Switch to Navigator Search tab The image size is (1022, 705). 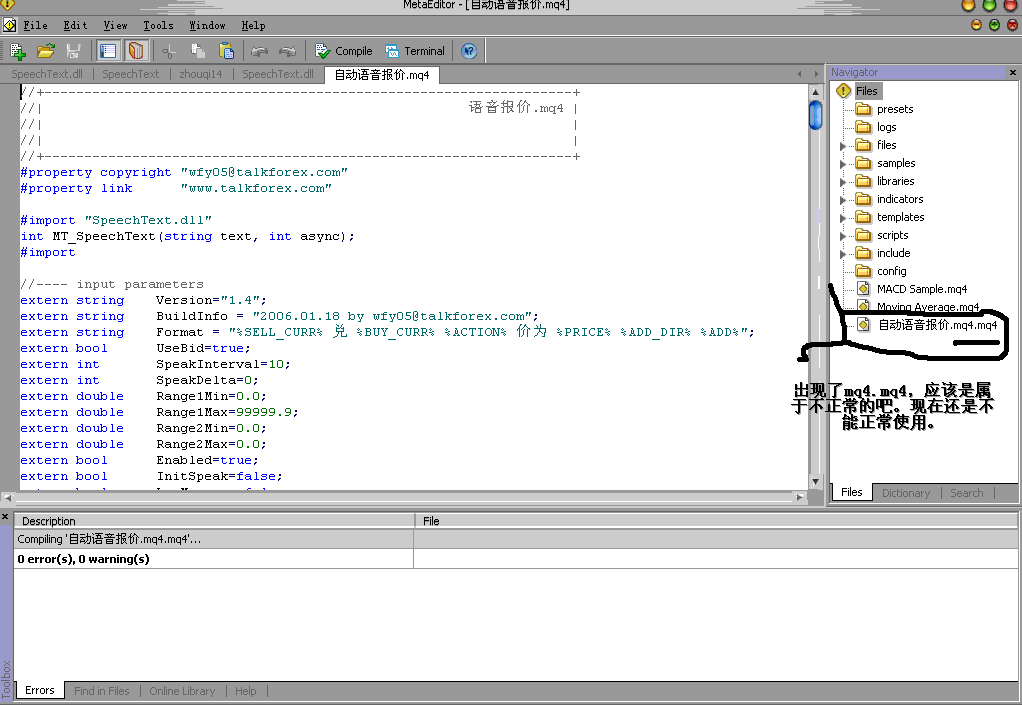click(x=967, y=493)
